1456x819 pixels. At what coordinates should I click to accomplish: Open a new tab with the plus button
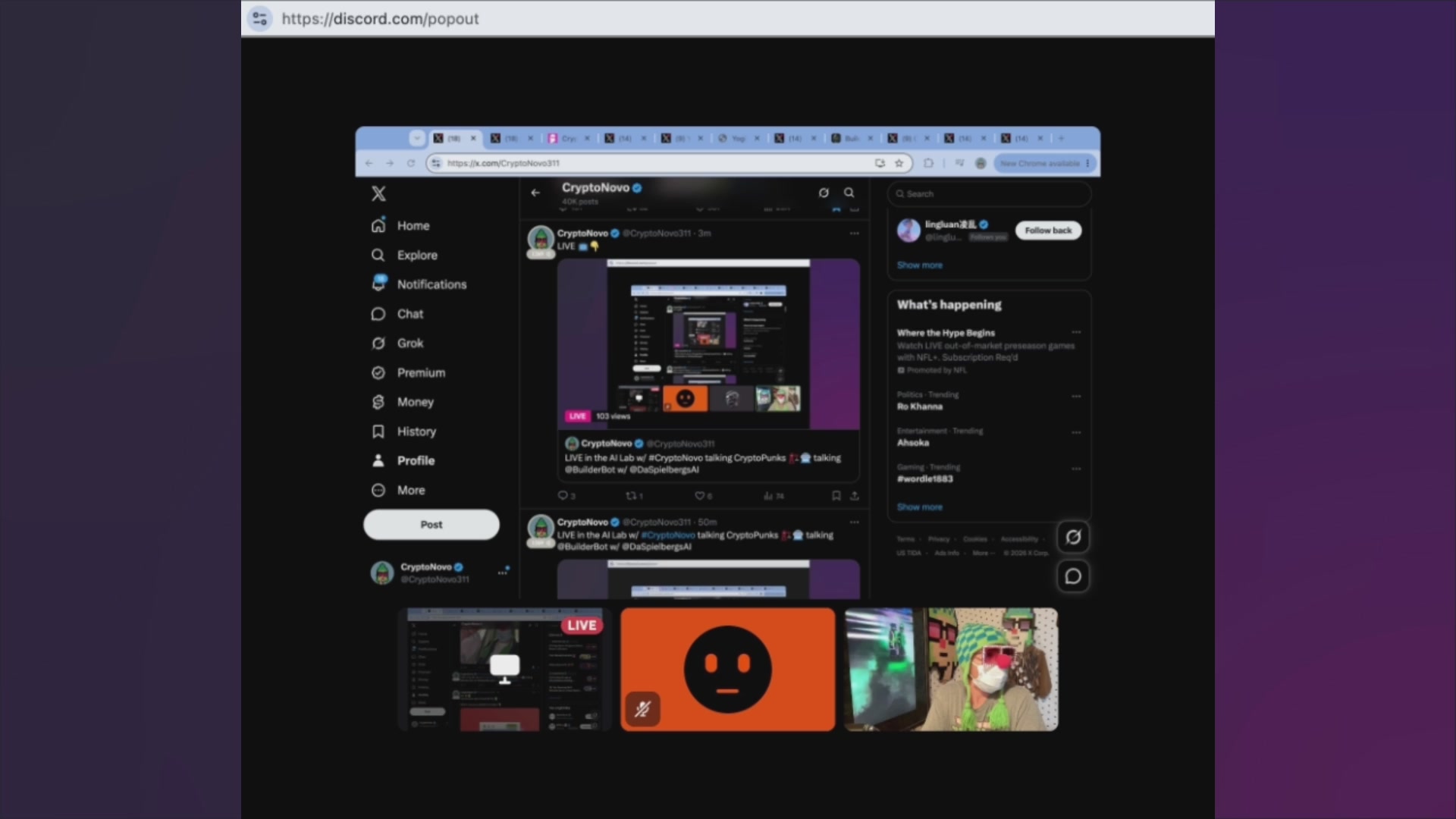[1062, 138]
